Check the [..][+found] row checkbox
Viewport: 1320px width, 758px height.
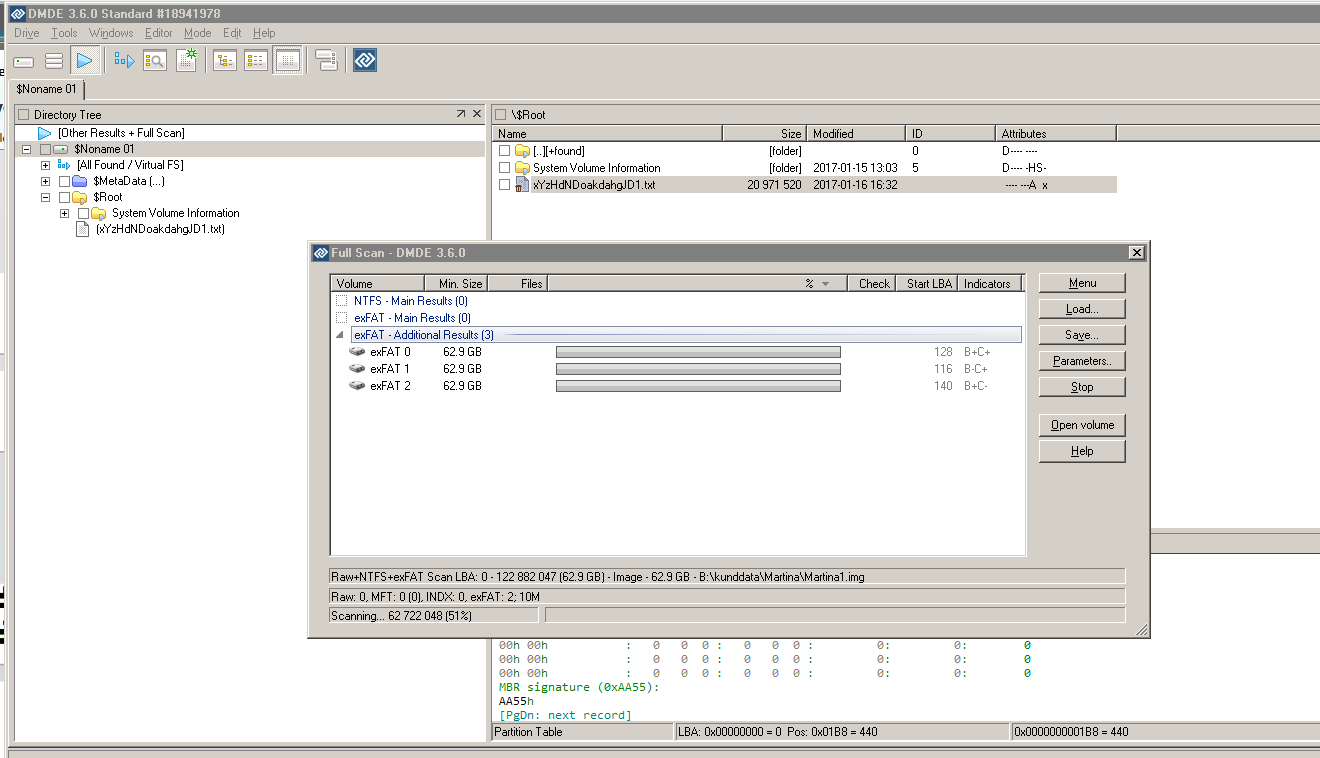click(x=504, y=151)
